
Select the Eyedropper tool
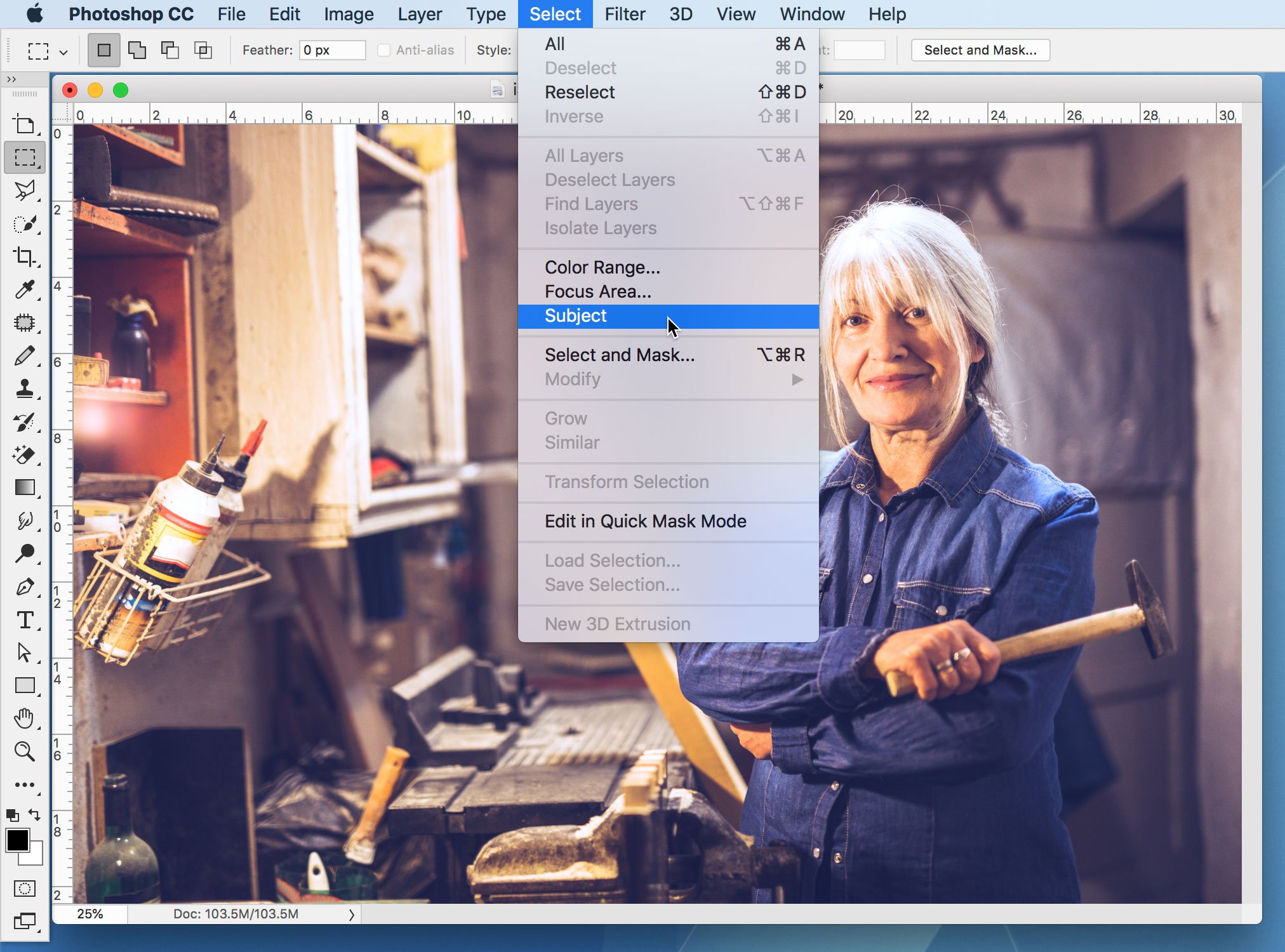pos(25,289)
